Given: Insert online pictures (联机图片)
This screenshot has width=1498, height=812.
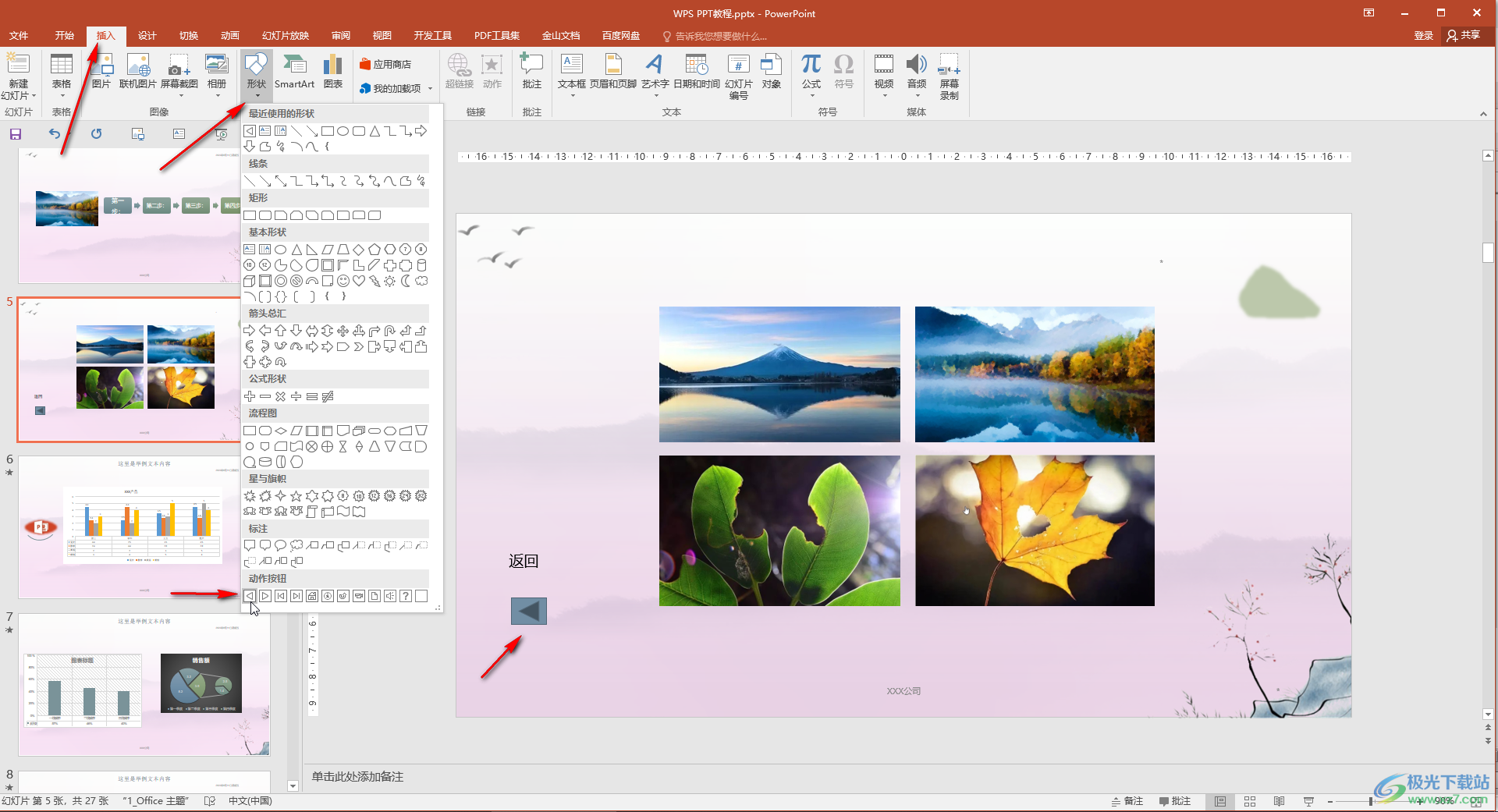Looking at the screenshot, I should pos(138,72).
